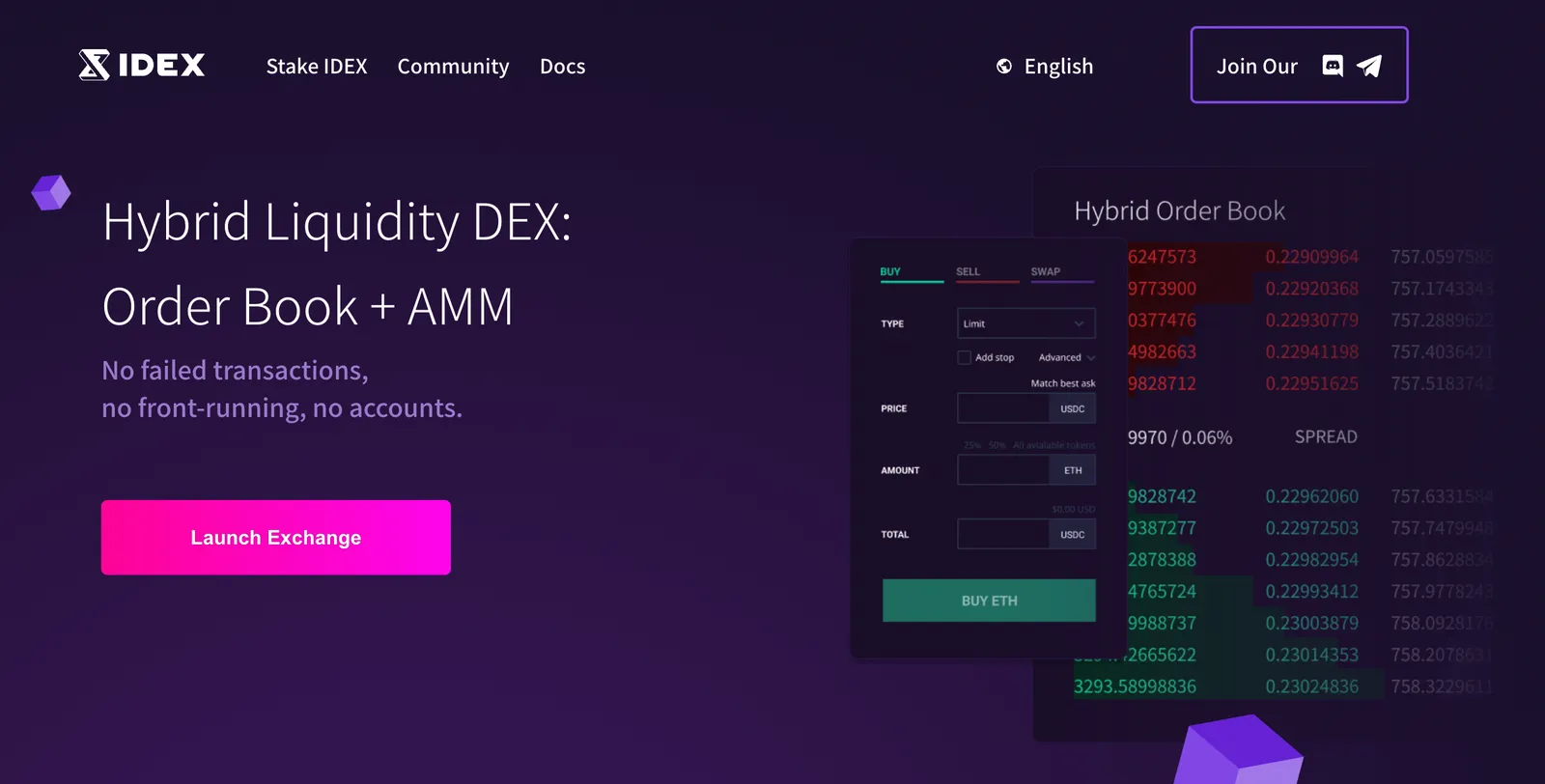Screen dimensions: 1545x784
Task: Open the Limit order type dropdown
Action: point(1025,323)
